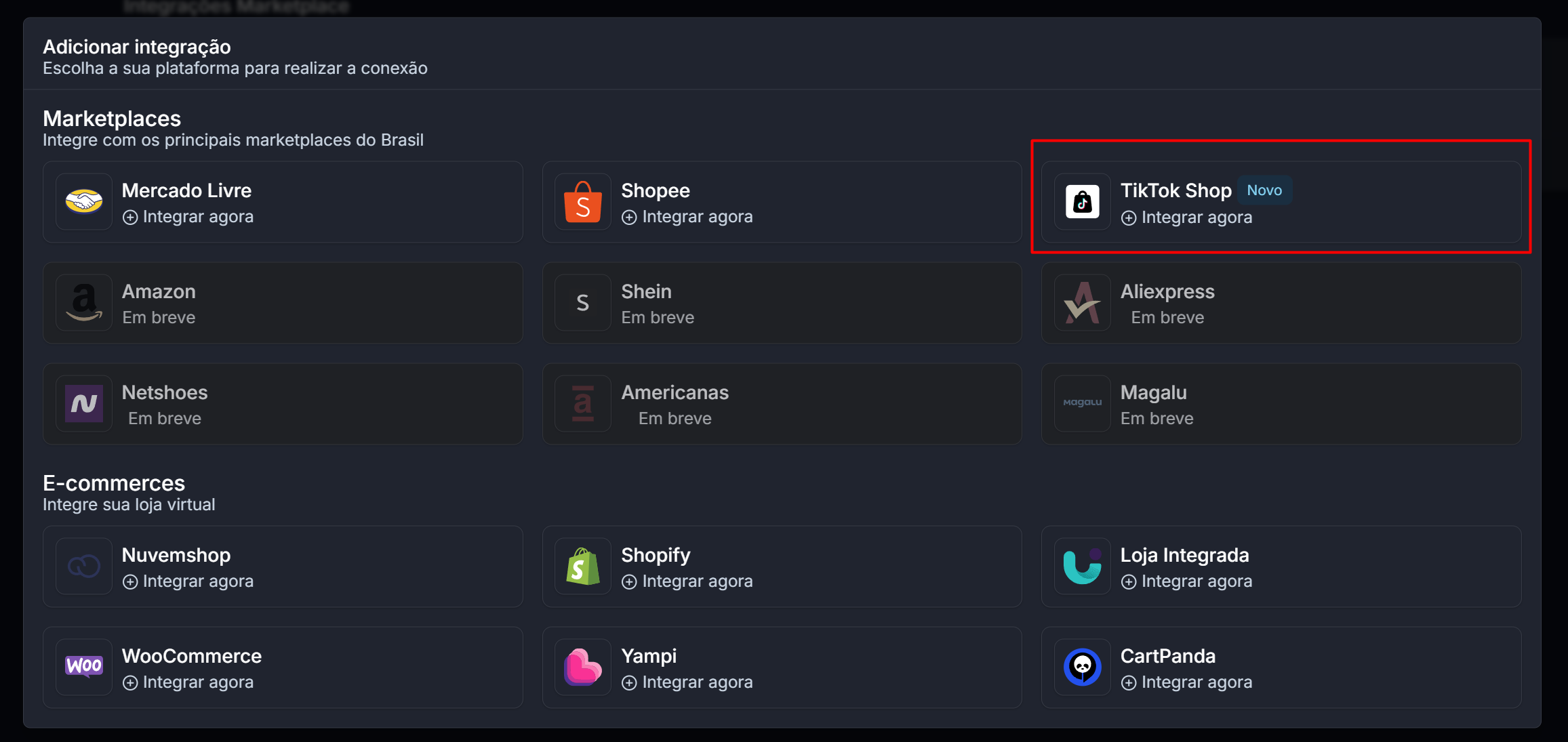Click the Loja Integrada logo icon
1568x742 pixels.
click(x=1082, y=566)
